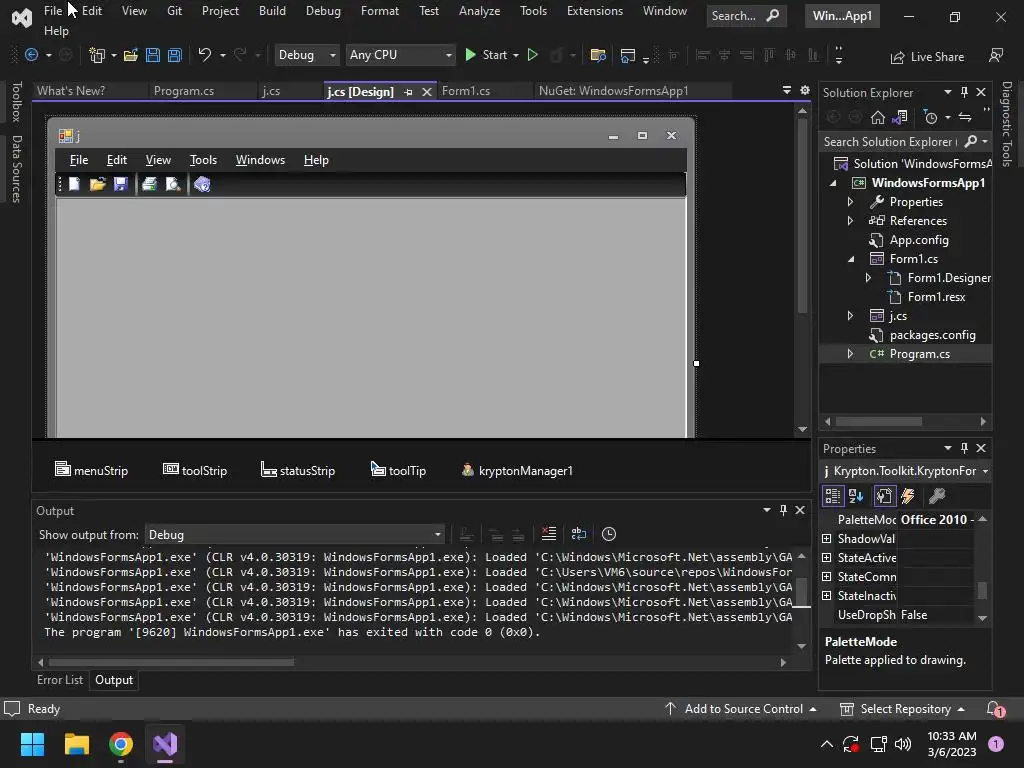Click the notifications bell in the status bar
The width and height of the screenshot is (1024, 768).
995,709
